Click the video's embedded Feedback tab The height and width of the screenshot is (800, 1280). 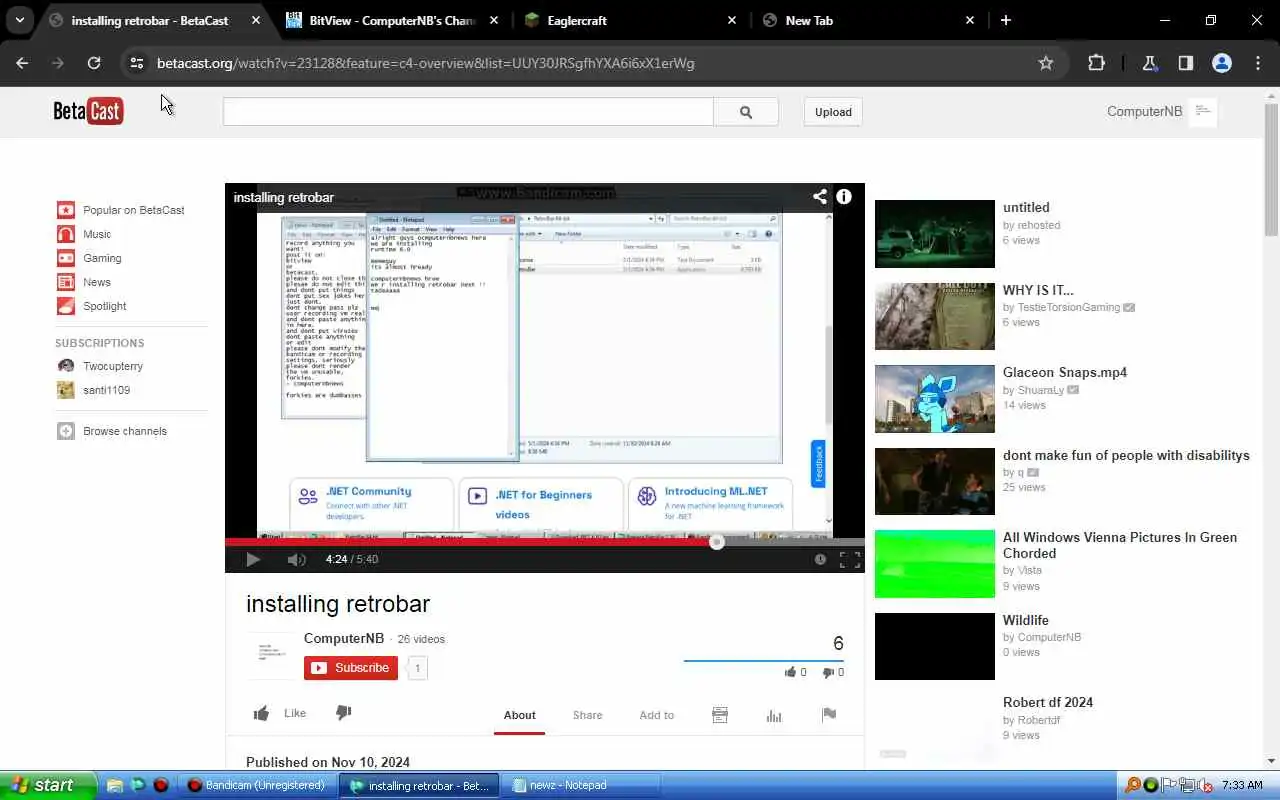pos(818,464)
